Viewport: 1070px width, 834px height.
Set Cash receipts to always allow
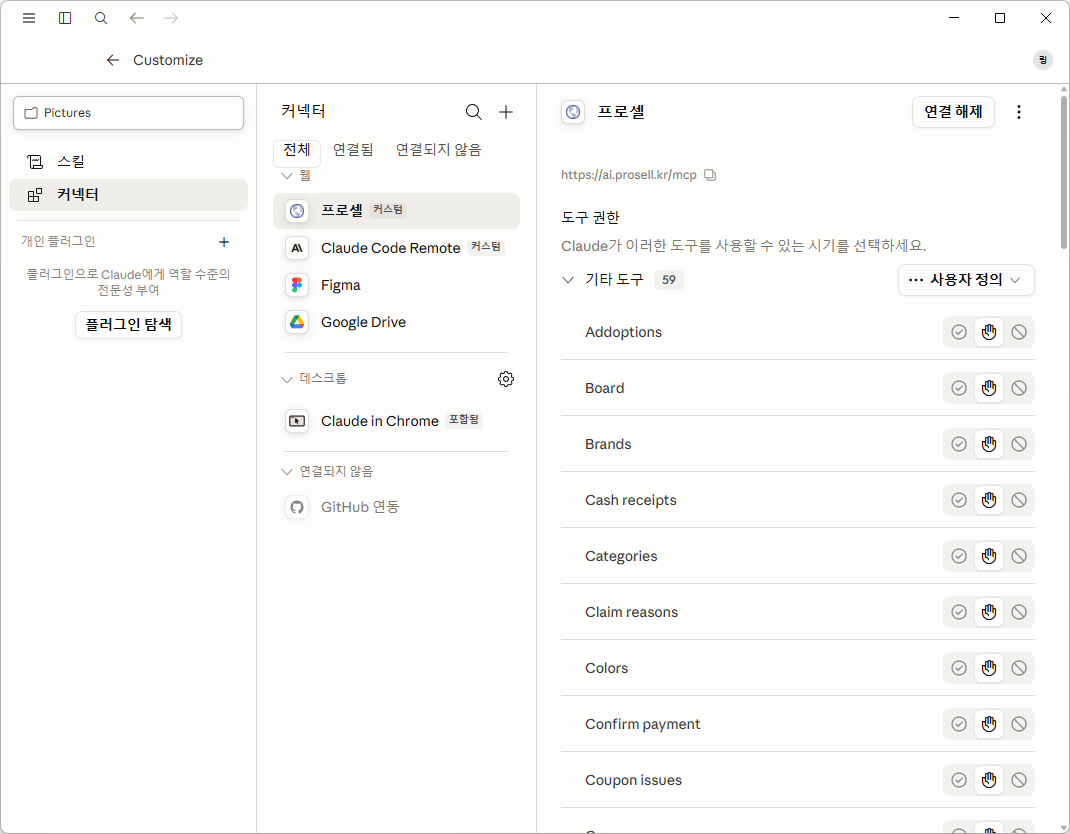tap(959, 500)
